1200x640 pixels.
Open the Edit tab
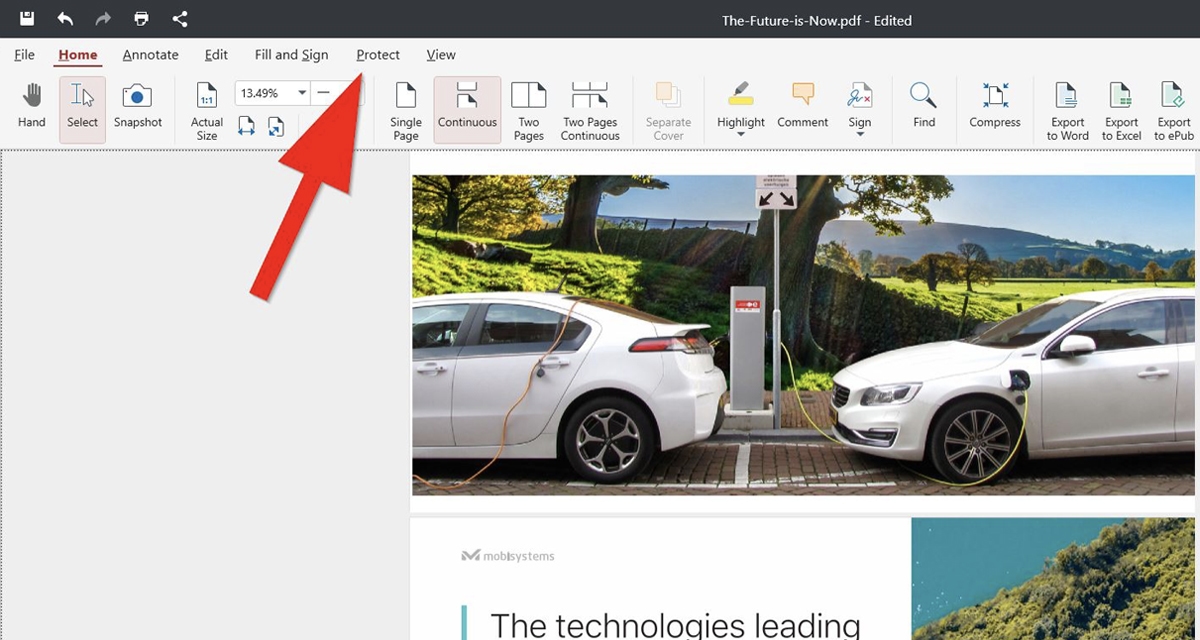(x=216, y=55)
